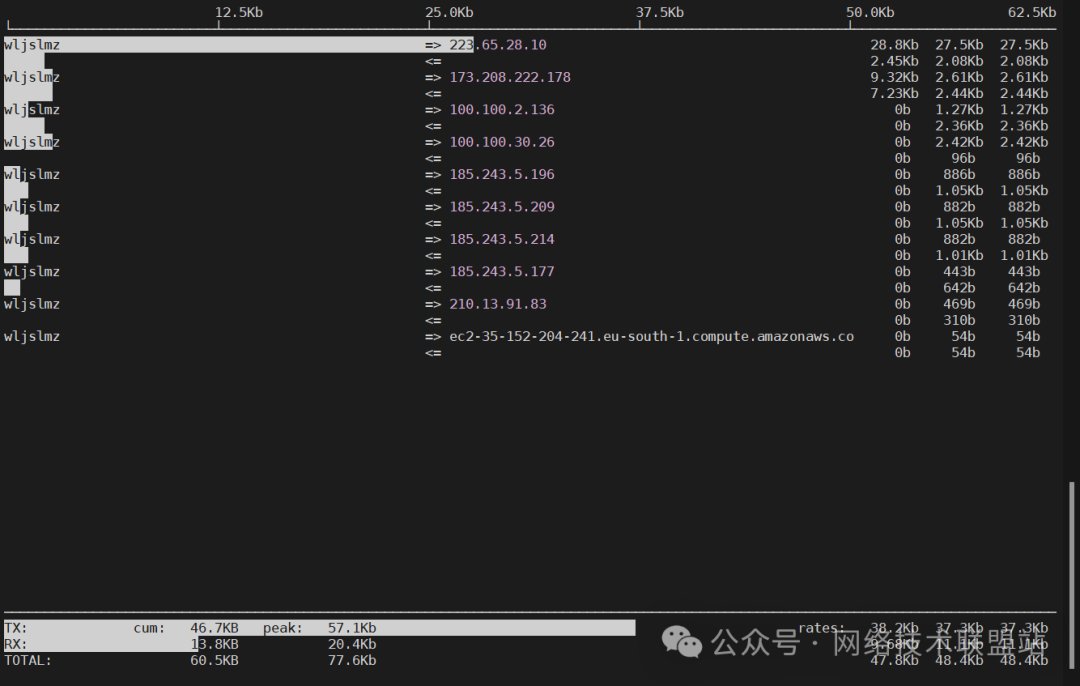Click the 2.45Kb rate value
1080x686 pixels.
(894, 61)
